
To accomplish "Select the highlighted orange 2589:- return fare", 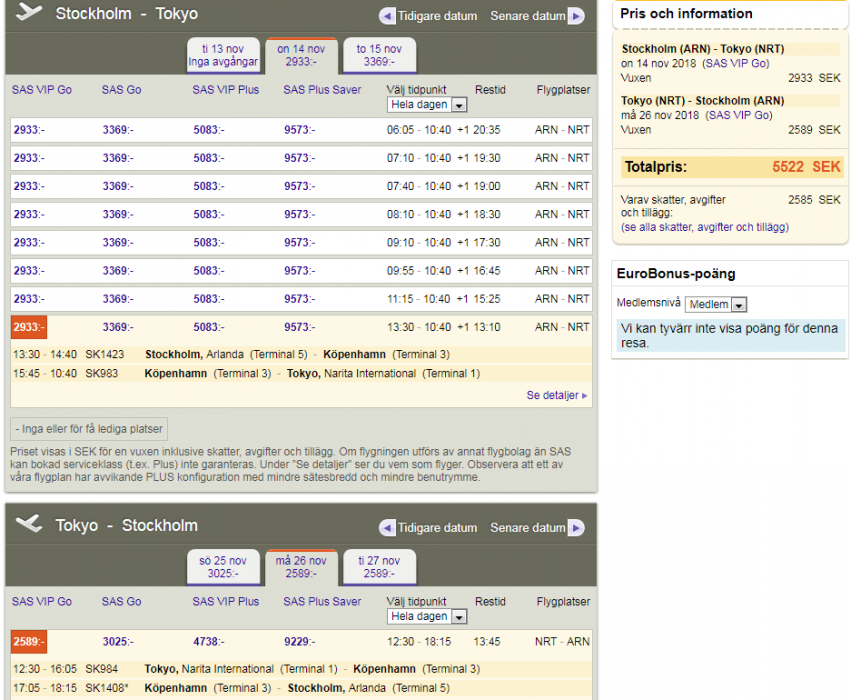I will (x=29, y=641).
